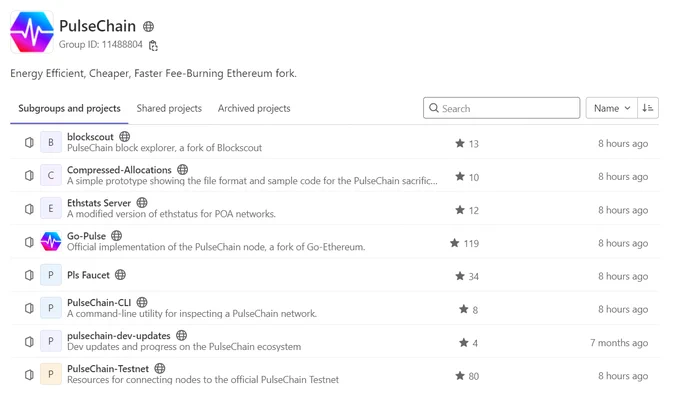Click the star icon for pulsechain-dev-updates
Image resolution: width=680 pixels, height=396 pixels.
(464, 343)
